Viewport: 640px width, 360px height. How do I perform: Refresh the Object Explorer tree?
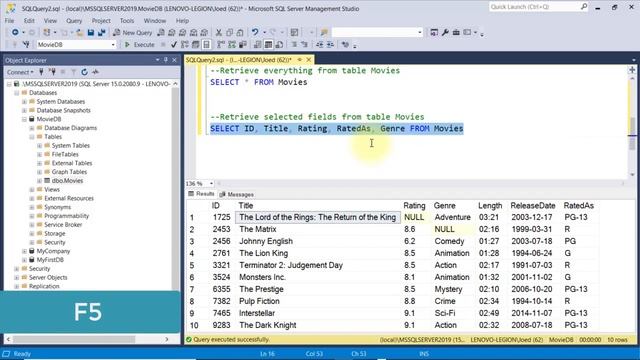(x=84, y=72)
